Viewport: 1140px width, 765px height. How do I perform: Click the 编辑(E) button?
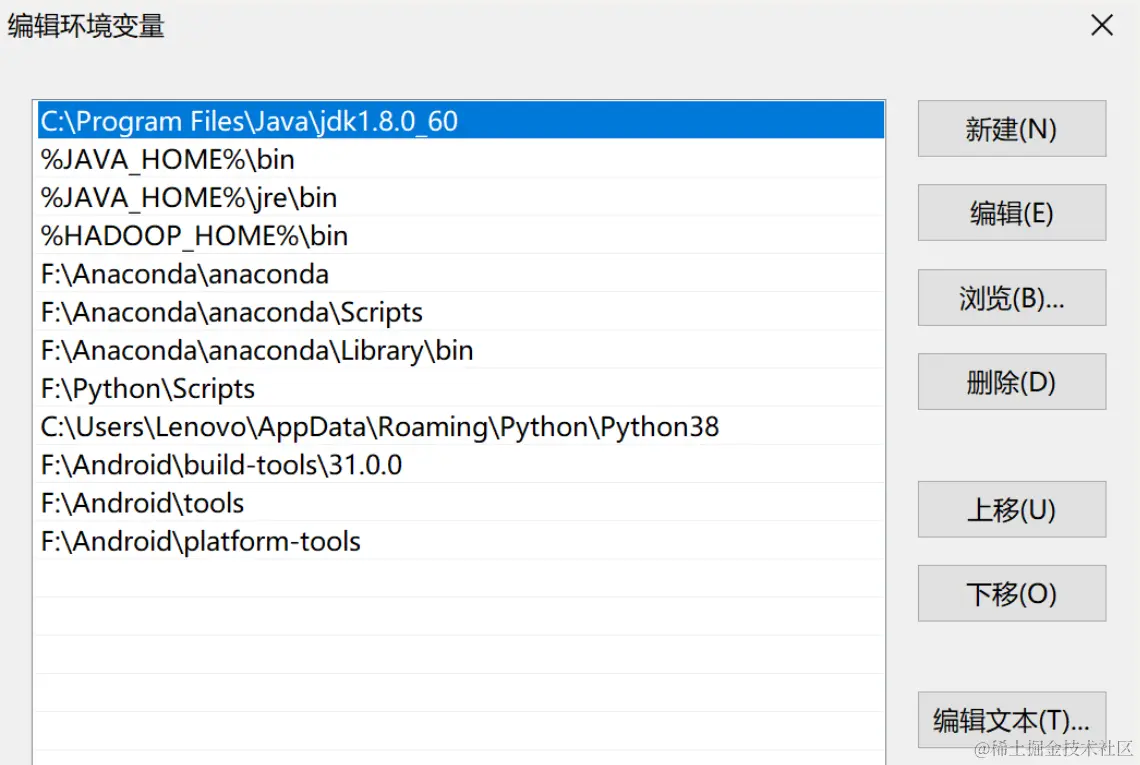pos(1011,213)
